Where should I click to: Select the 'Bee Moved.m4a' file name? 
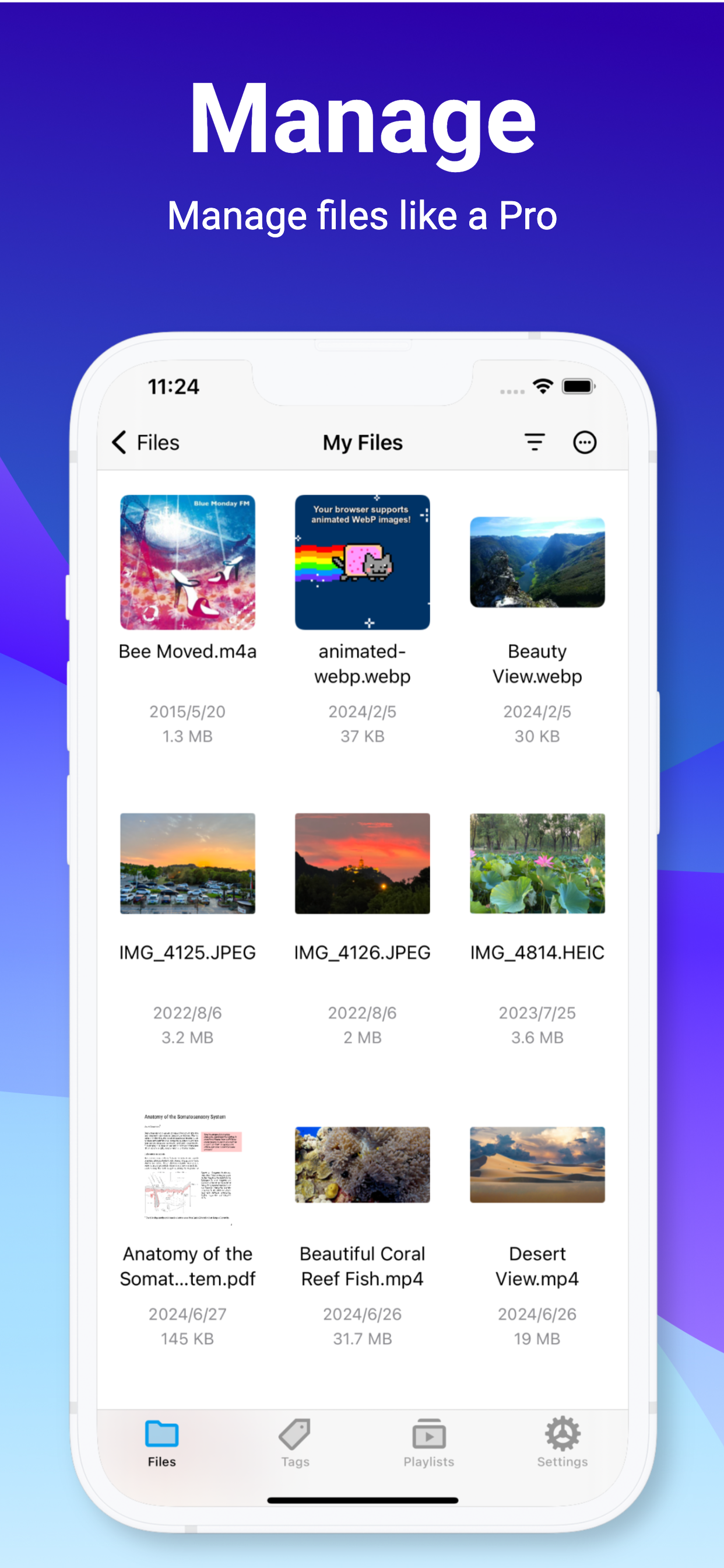(187, 652)
